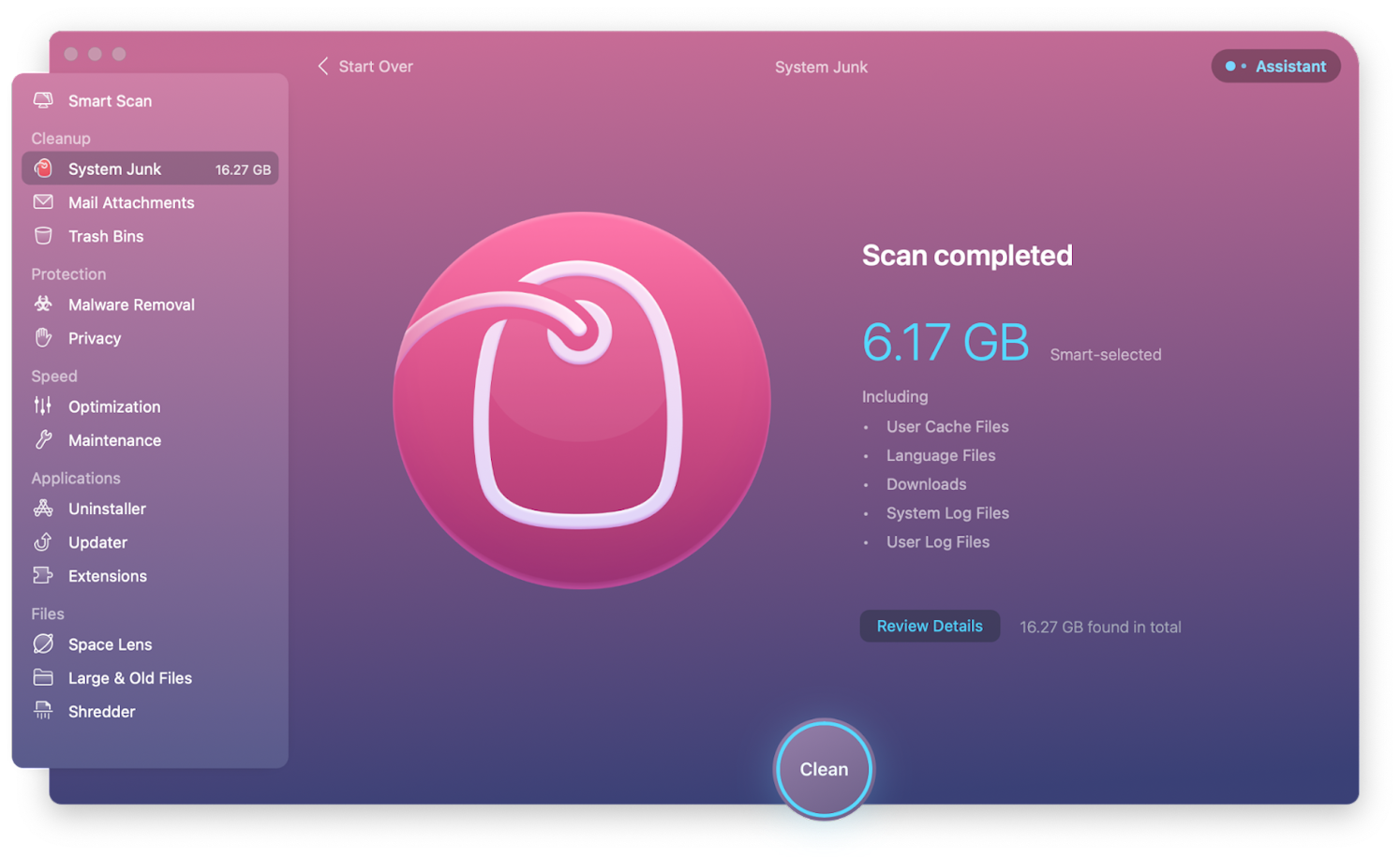Click the Mail Attachments envelope icon

pyautogui.click(x=43, y=202)
